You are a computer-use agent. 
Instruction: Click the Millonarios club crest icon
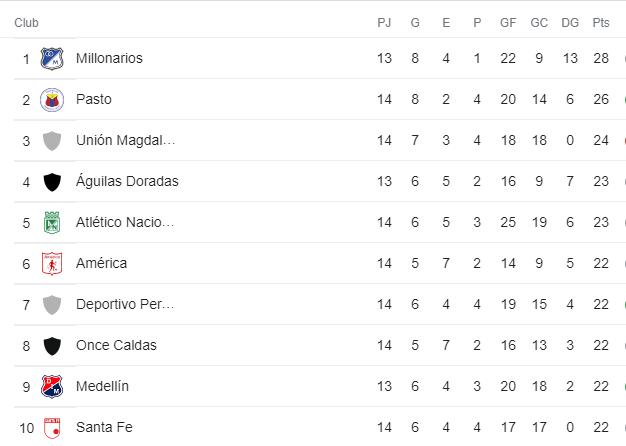52,59
